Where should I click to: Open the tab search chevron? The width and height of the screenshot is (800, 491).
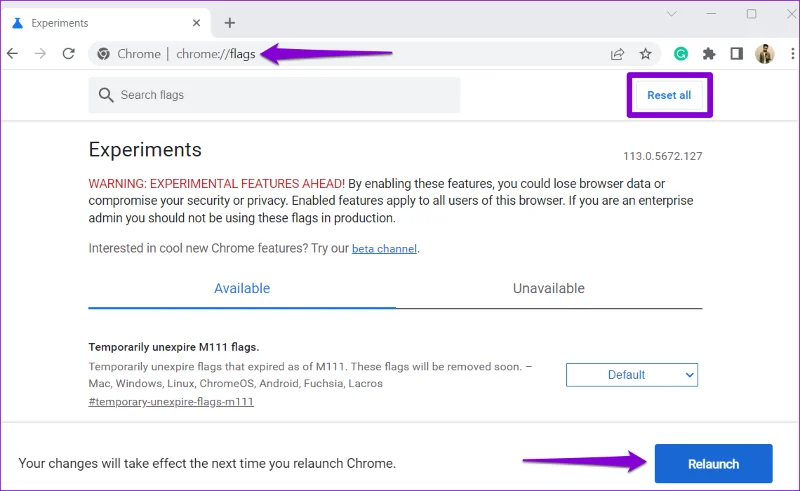(672, 14)
